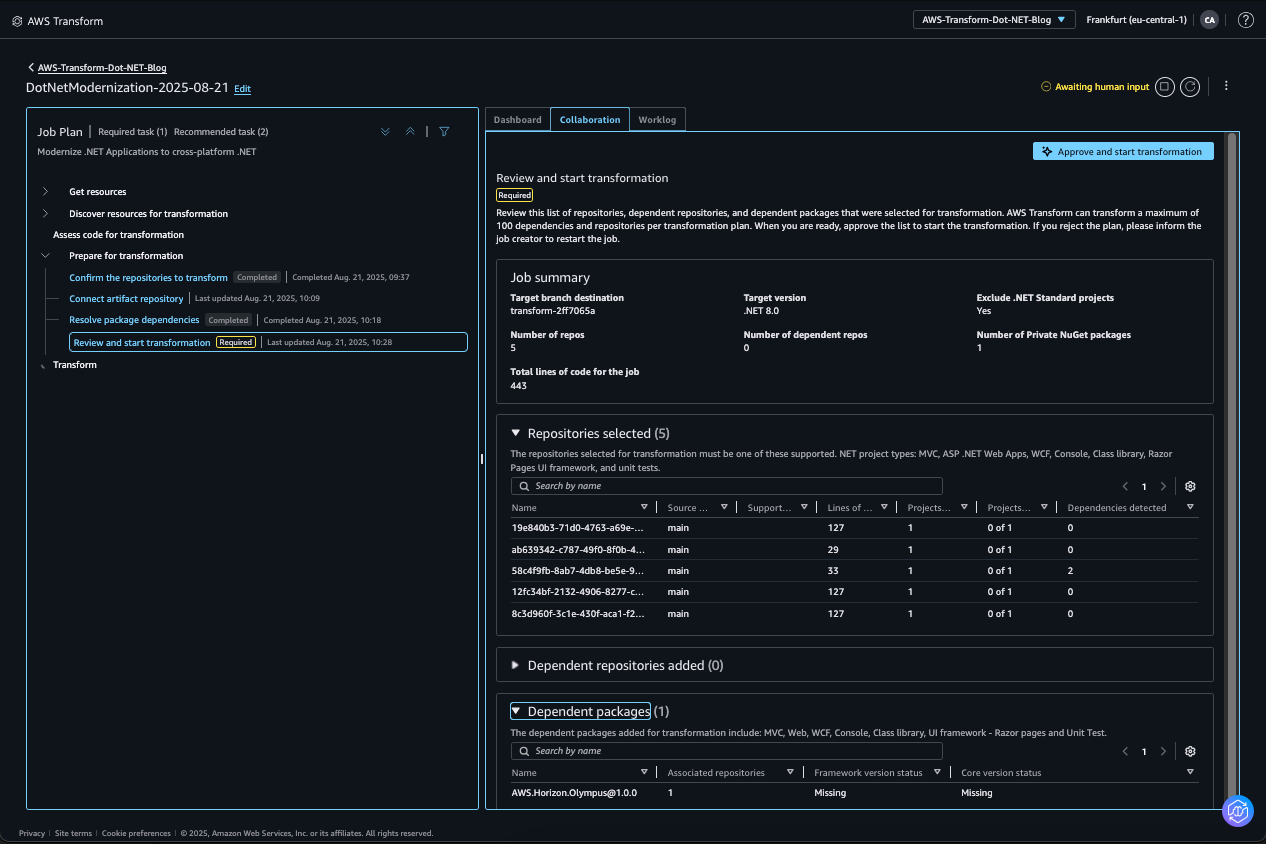Viewport: 1266px width, 844px height.
Task: Open Repositories selected table settings gear
Action: click(x=1189, y=486)
